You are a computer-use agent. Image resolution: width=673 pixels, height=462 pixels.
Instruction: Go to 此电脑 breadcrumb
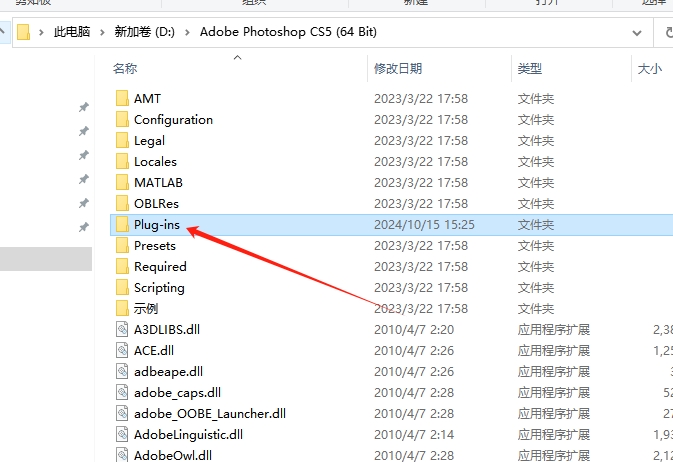(x=72, y=32)
